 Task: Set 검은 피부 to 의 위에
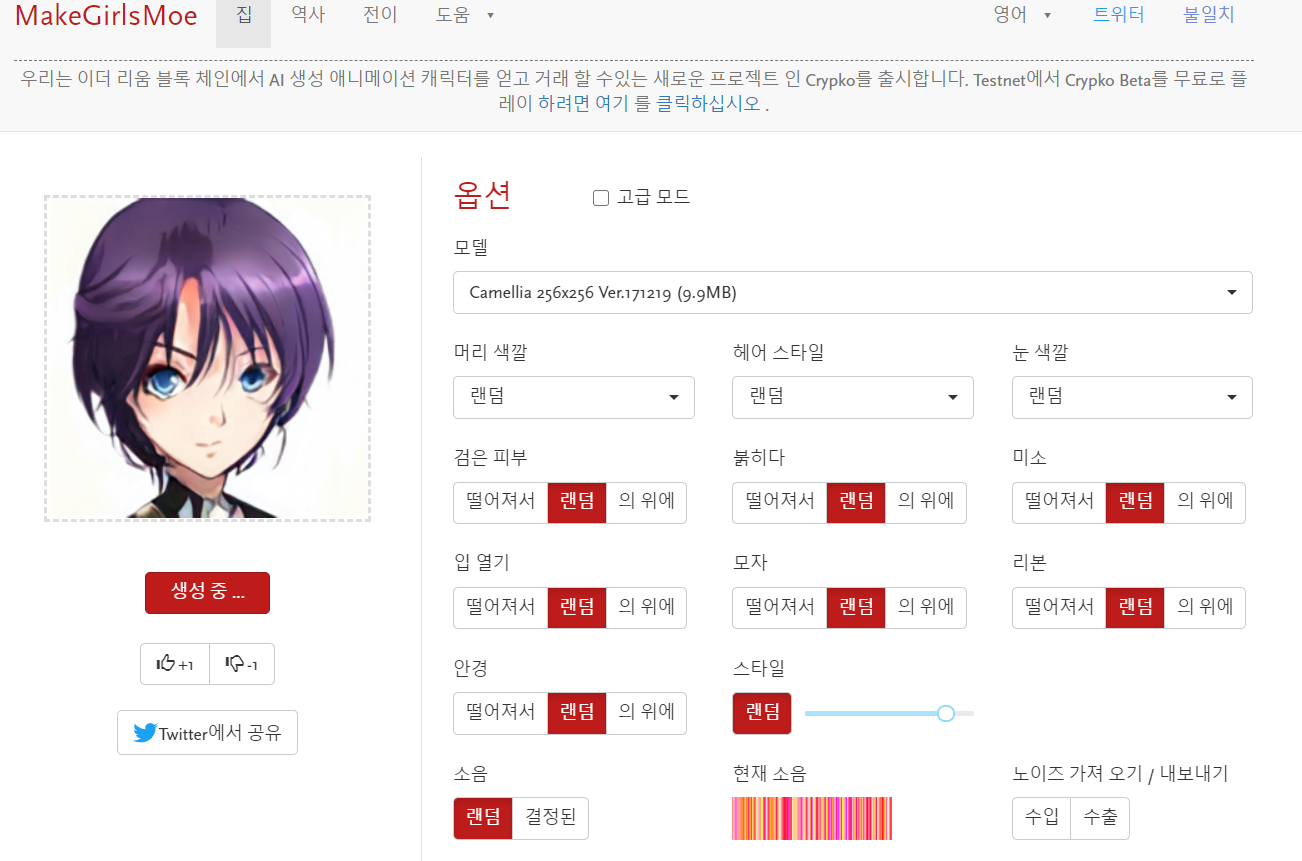646,502
